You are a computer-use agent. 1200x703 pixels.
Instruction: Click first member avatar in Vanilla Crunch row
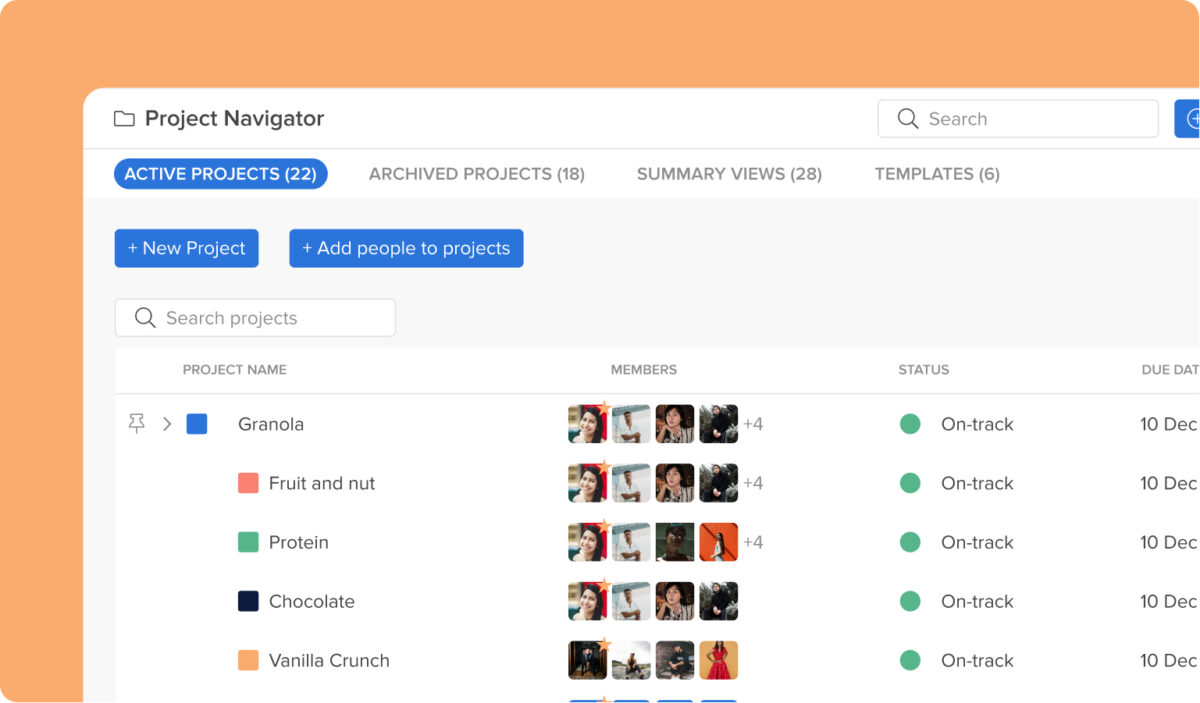(587, 660)
